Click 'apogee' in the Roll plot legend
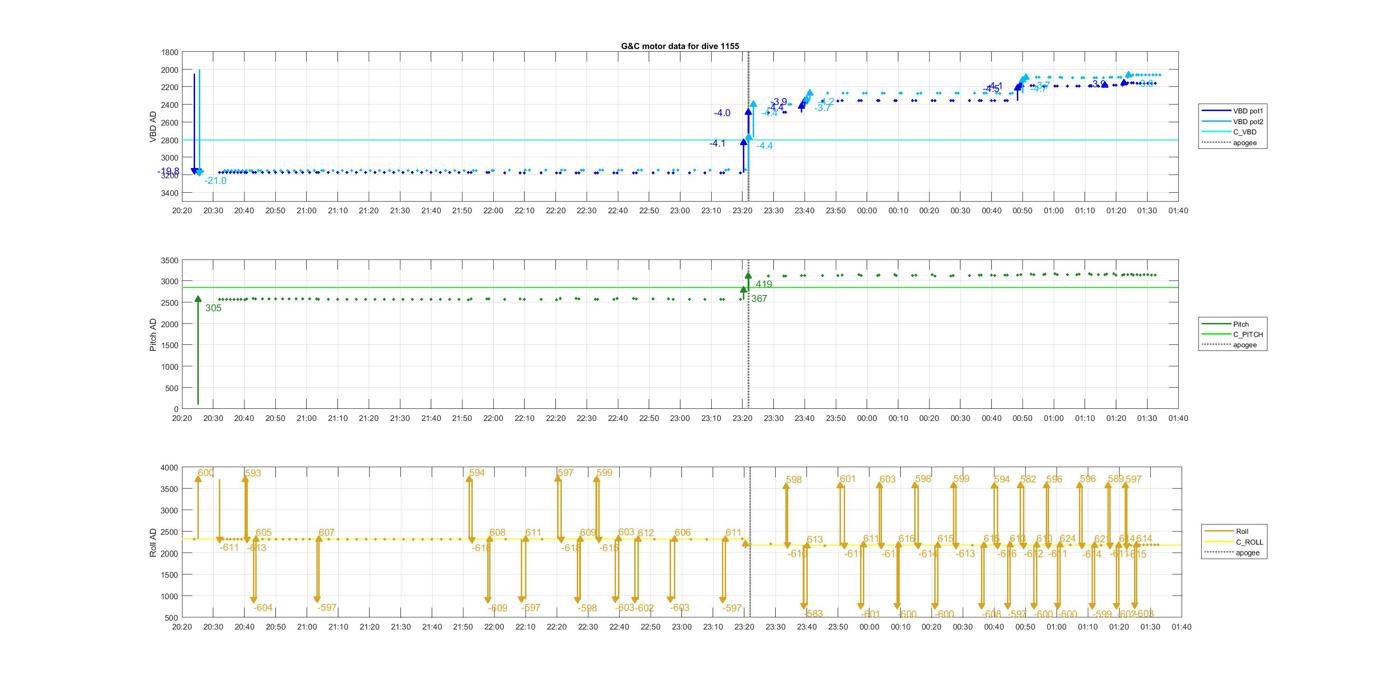This screenshot has width=1400, height=693. coord(1247,552)
